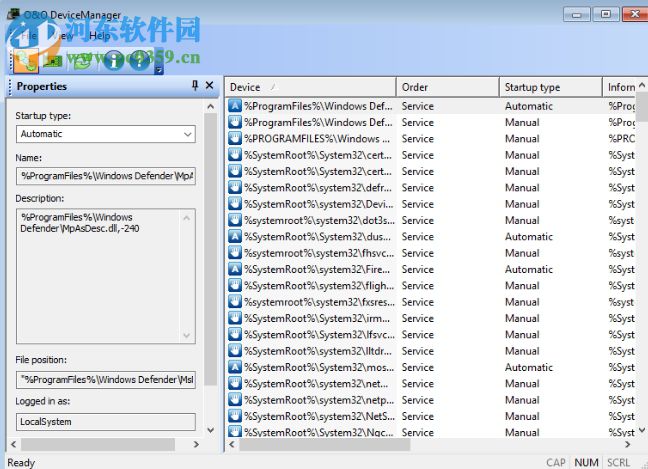Click Properties panel scroll down arrow
648x469 pixels.
210,430
